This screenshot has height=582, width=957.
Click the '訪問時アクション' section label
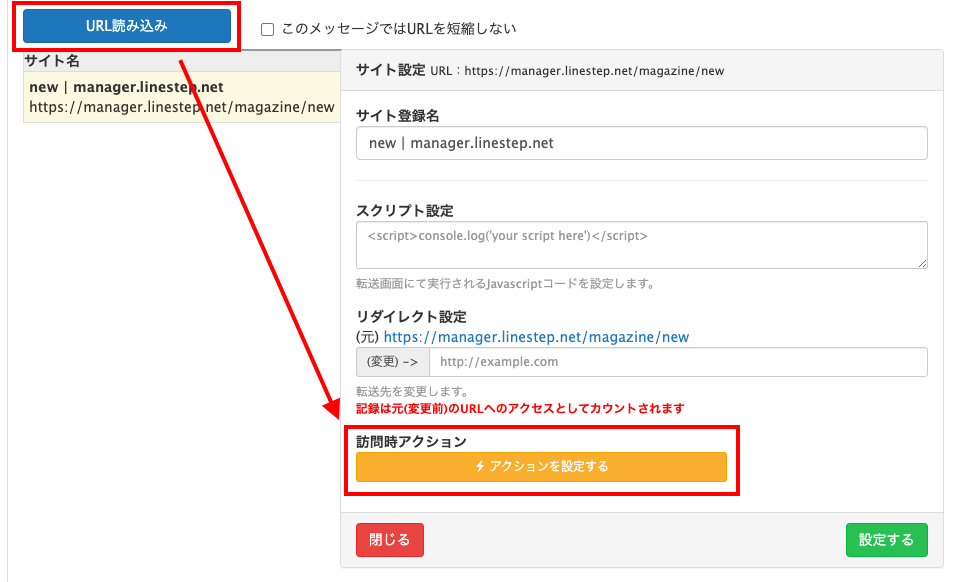click(411, 441)
